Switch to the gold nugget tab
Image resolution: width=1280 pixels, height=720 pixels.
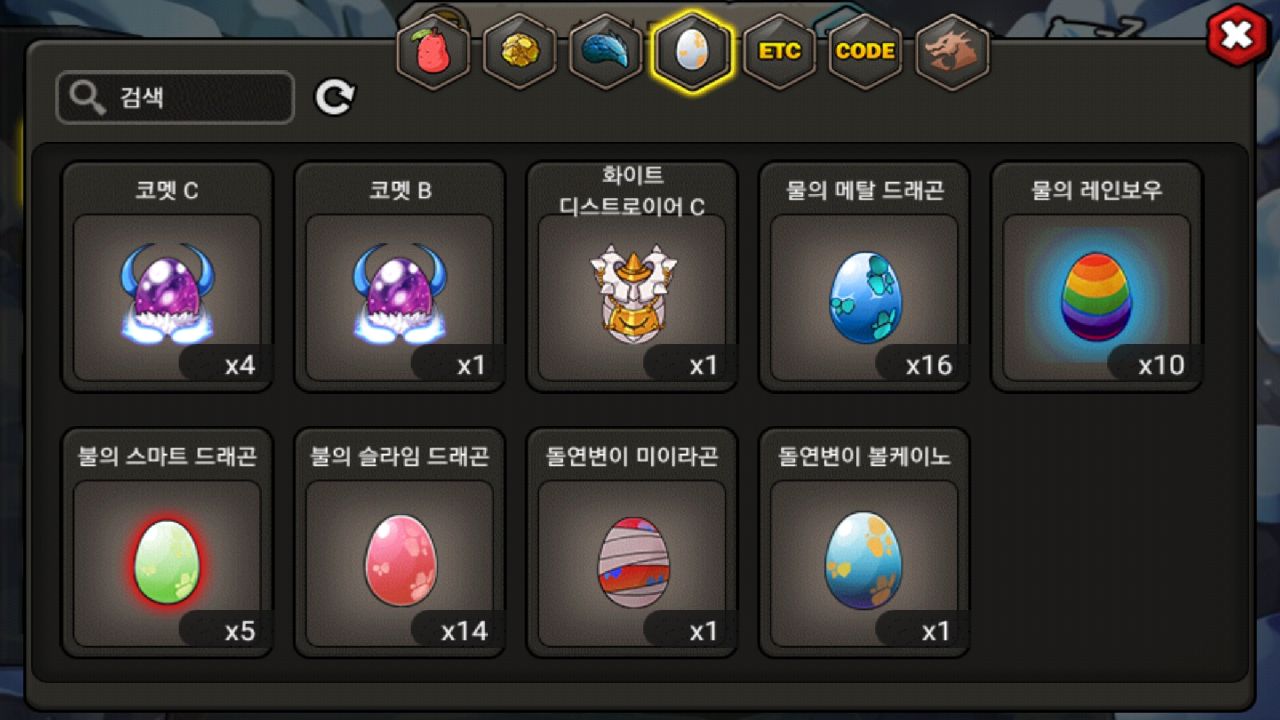519,52
